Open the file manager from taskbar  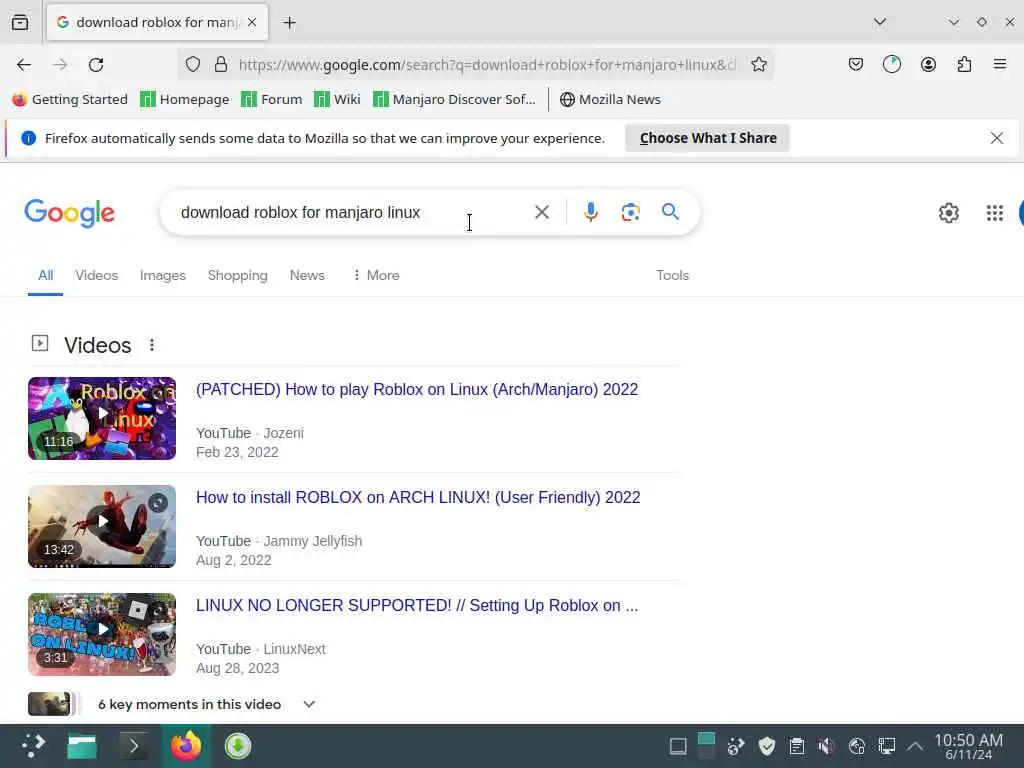click(x=82, y=746)
